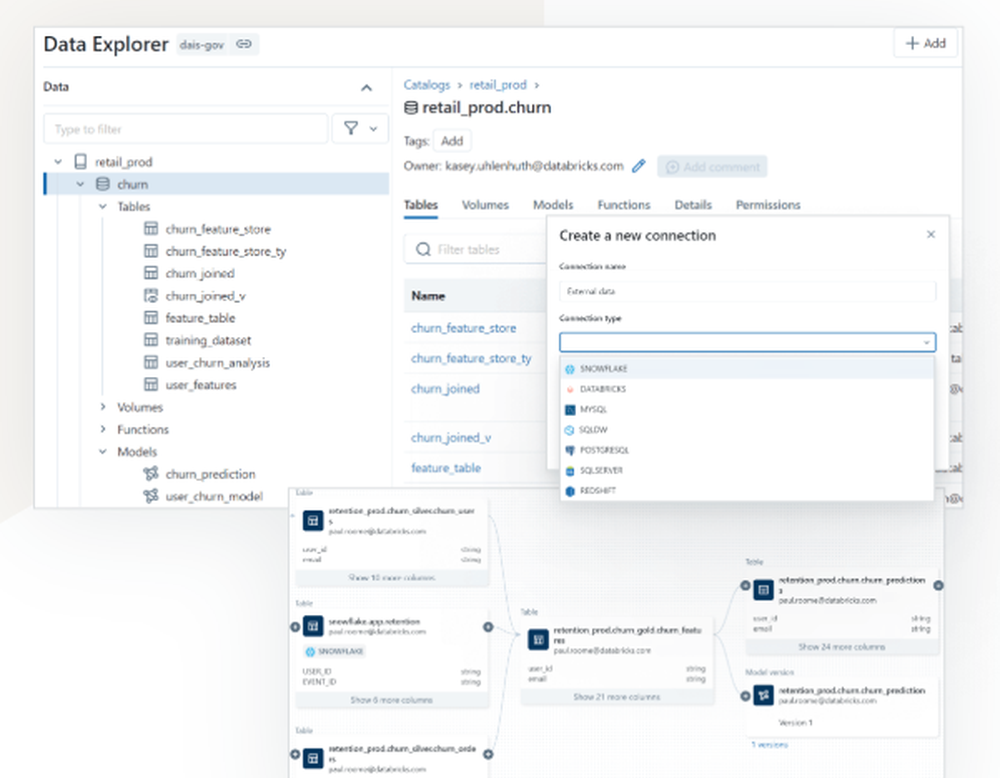Expand upstream of the Model version lineage node
The width and height of the screenshot is (1000, 778).
[745, 696]
